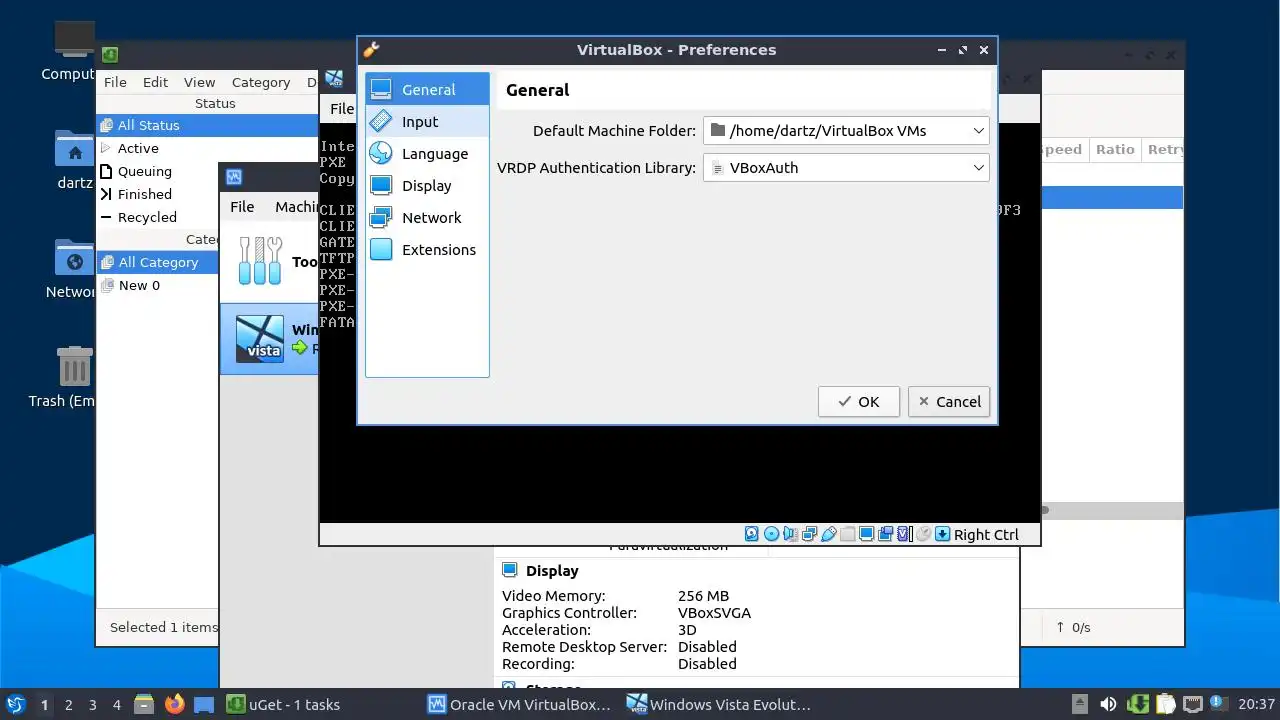Image resolution: width=1280 pixels, height=720 pixels.
Task: Select All Status in uGet
Action: click(x=207, y=125)
